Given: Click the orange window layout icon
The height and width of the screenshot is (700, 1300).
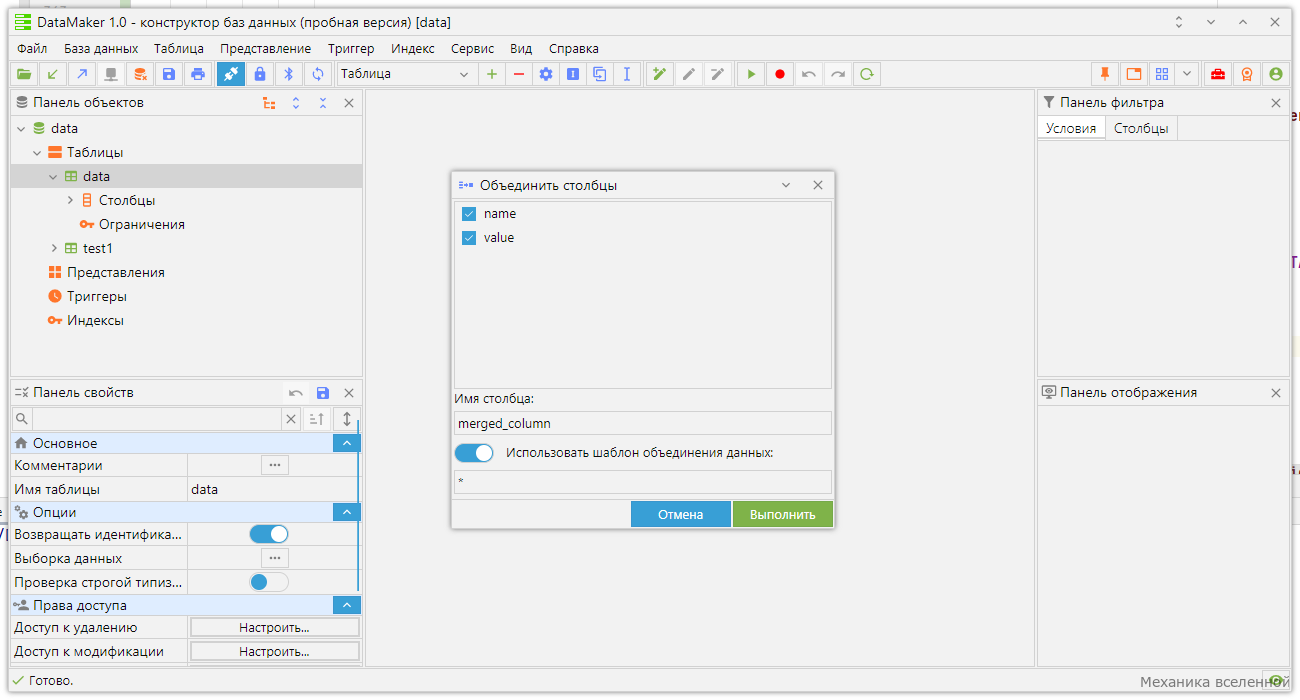Looking at the screenshot, I should tap(1133, 74).
